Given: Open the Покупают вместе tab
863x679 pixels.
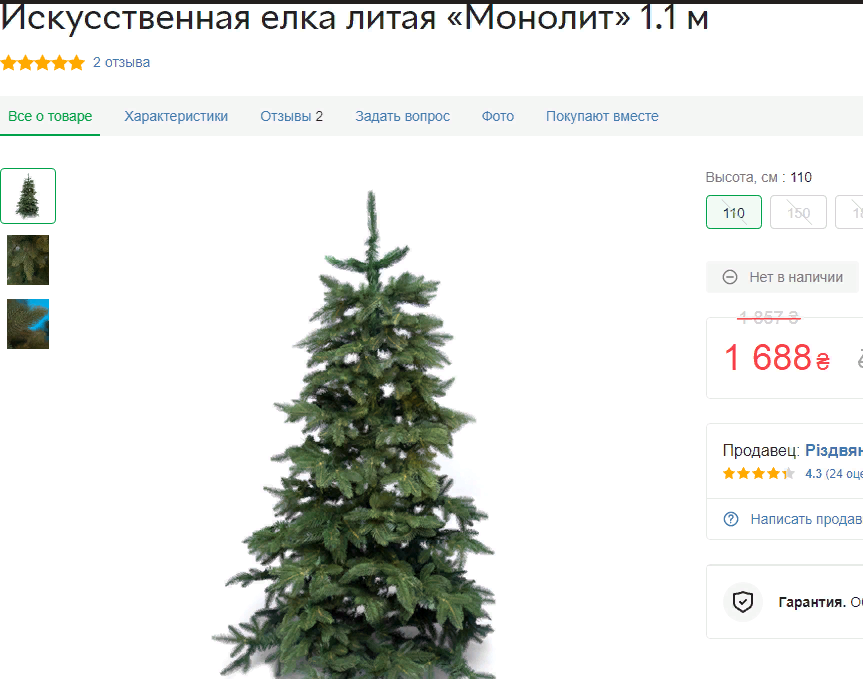Looking at the screenshot, I should (x=602, y=116).
